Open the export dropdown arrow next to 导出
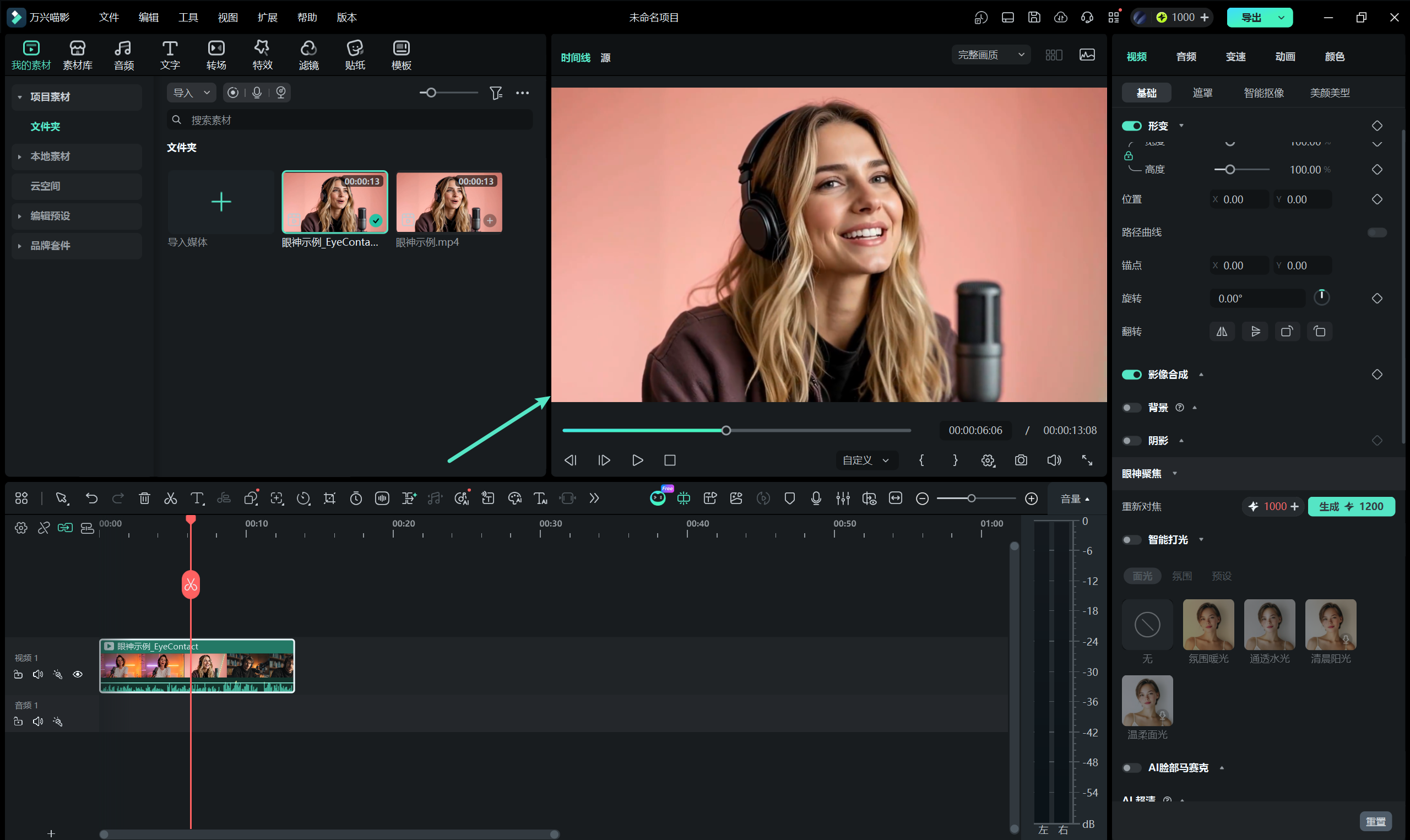This screenshot has height=840, width=1410. 1282,18
